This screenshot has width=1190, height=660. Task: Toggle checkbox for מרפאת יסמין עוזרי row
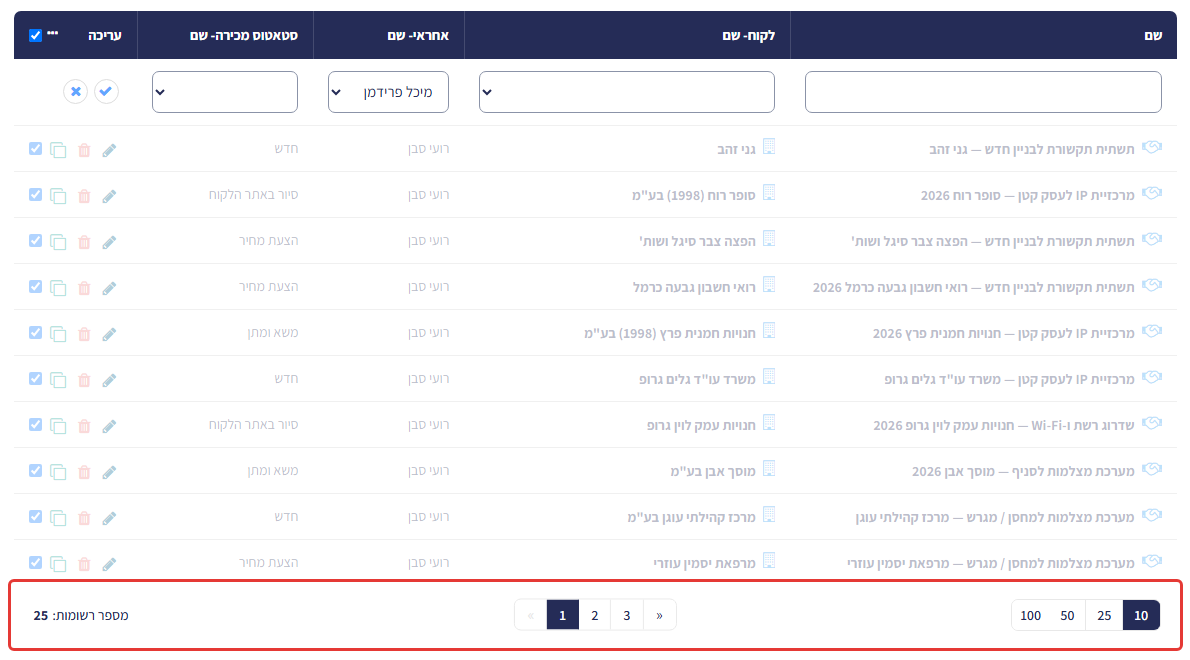pyautogui.click(x=36, y=563)
